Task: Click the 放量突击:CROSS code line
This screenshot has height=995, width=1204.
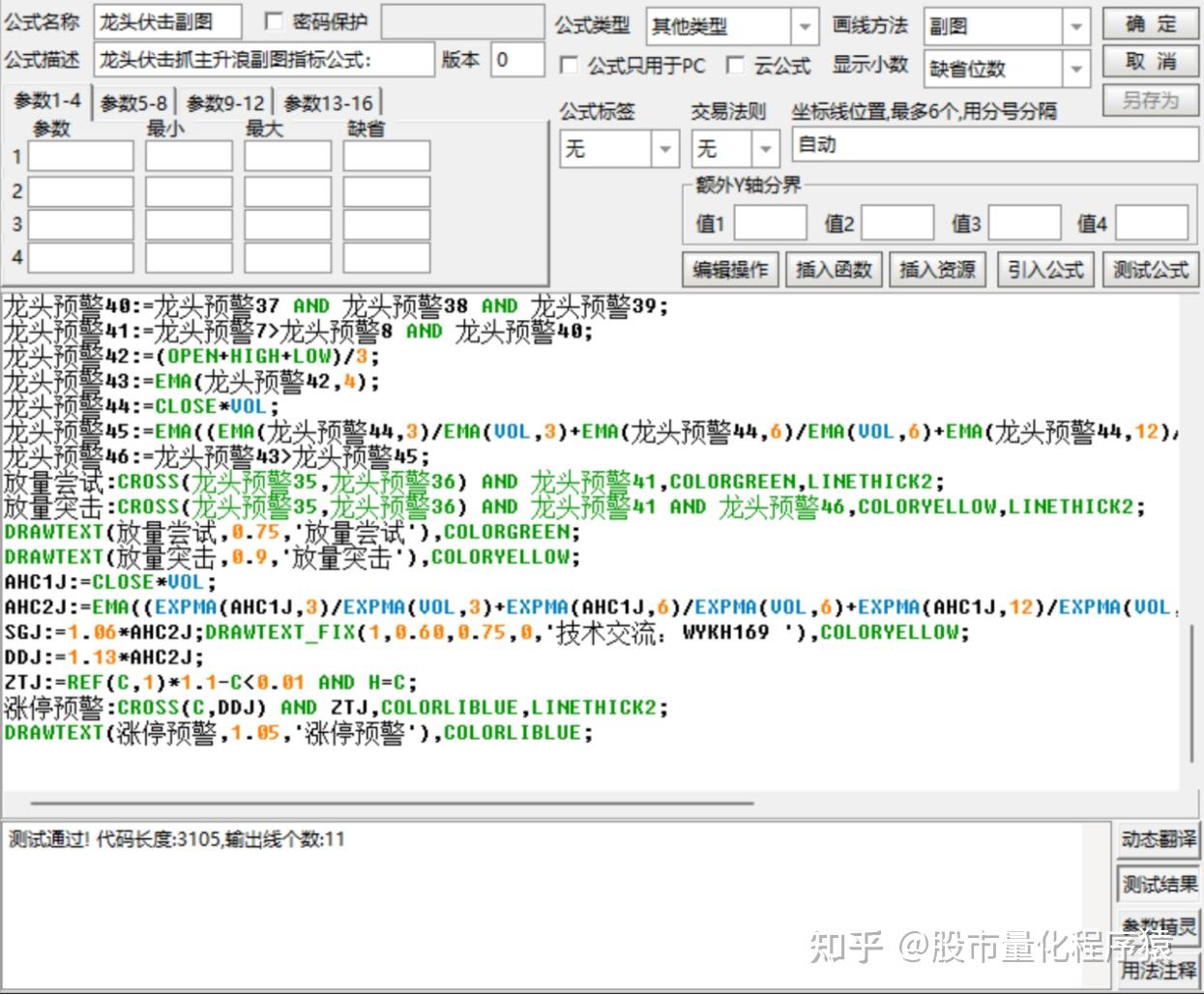Action: pos(574,507)
